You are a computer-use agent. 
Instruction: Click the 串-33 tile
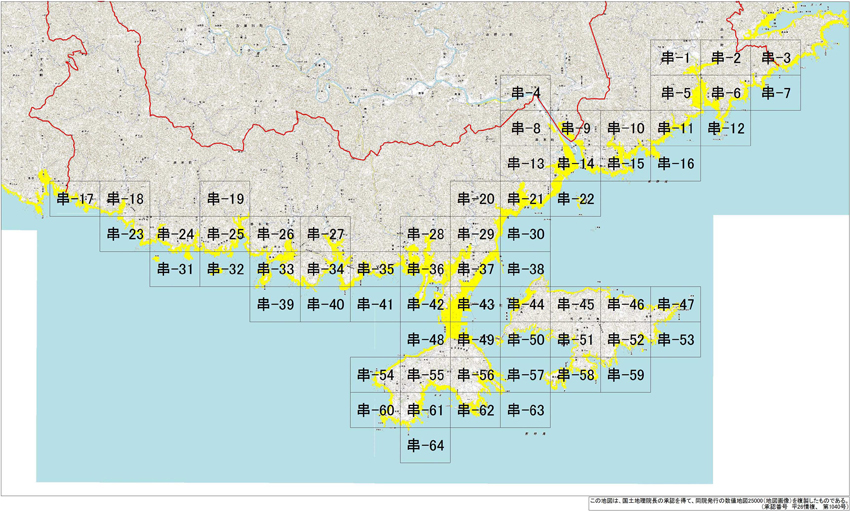click(275, 269)
